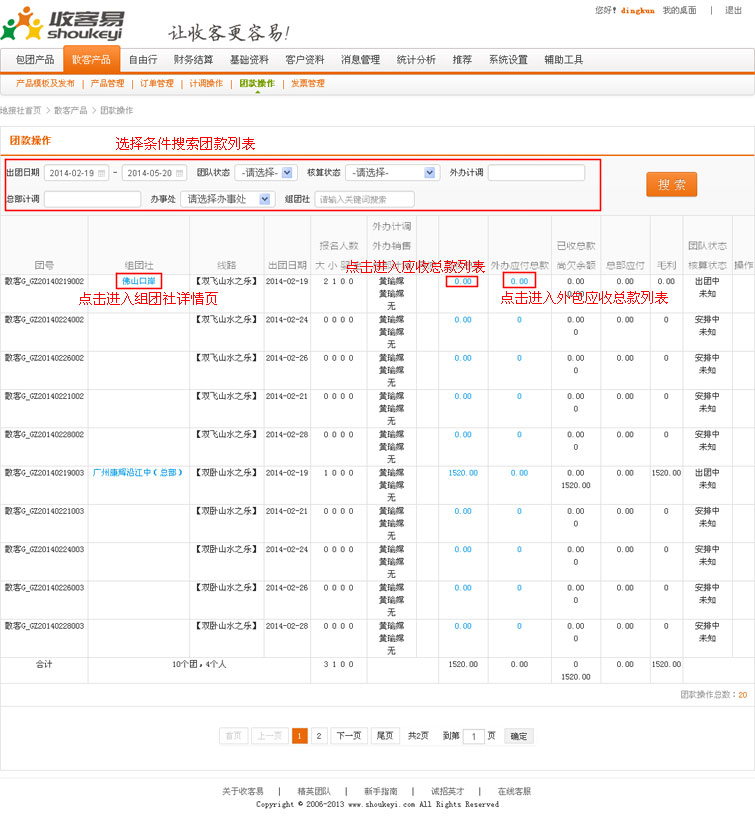The width and height of the screenshot is (755, 825).
Task: Open calendar picker for end date 2014-05-20
Action: (x=180, y=173)
